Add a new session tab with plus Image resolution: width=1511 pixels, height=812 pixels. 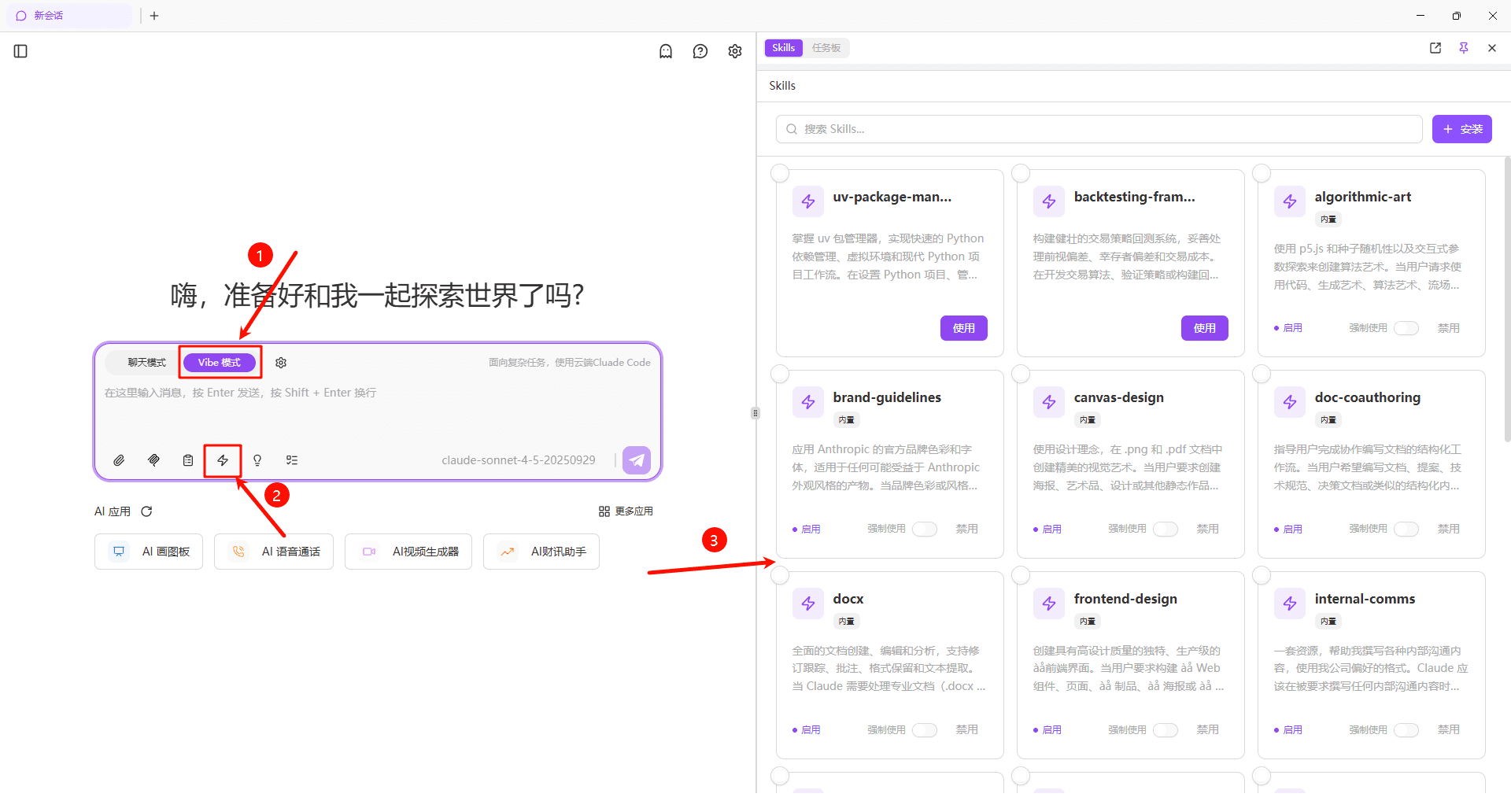154,16
